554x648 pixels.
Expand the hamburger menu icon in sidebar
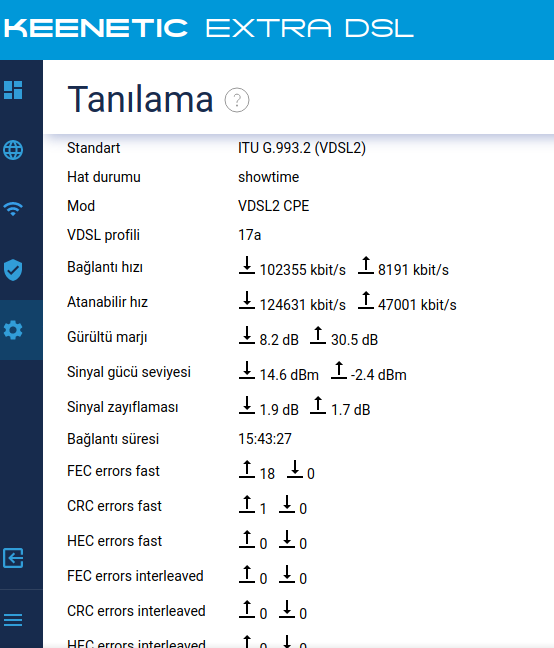13,620
